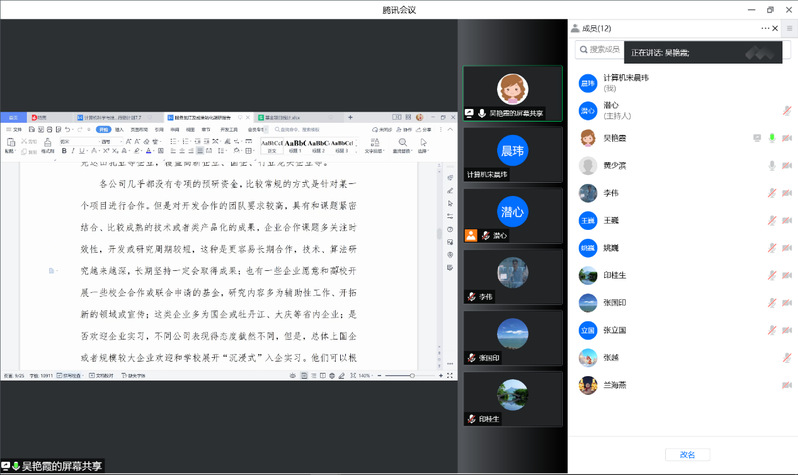Select the 开始 tab in the document ribbon
Viewport: 798px width, 475px height.
103,129
